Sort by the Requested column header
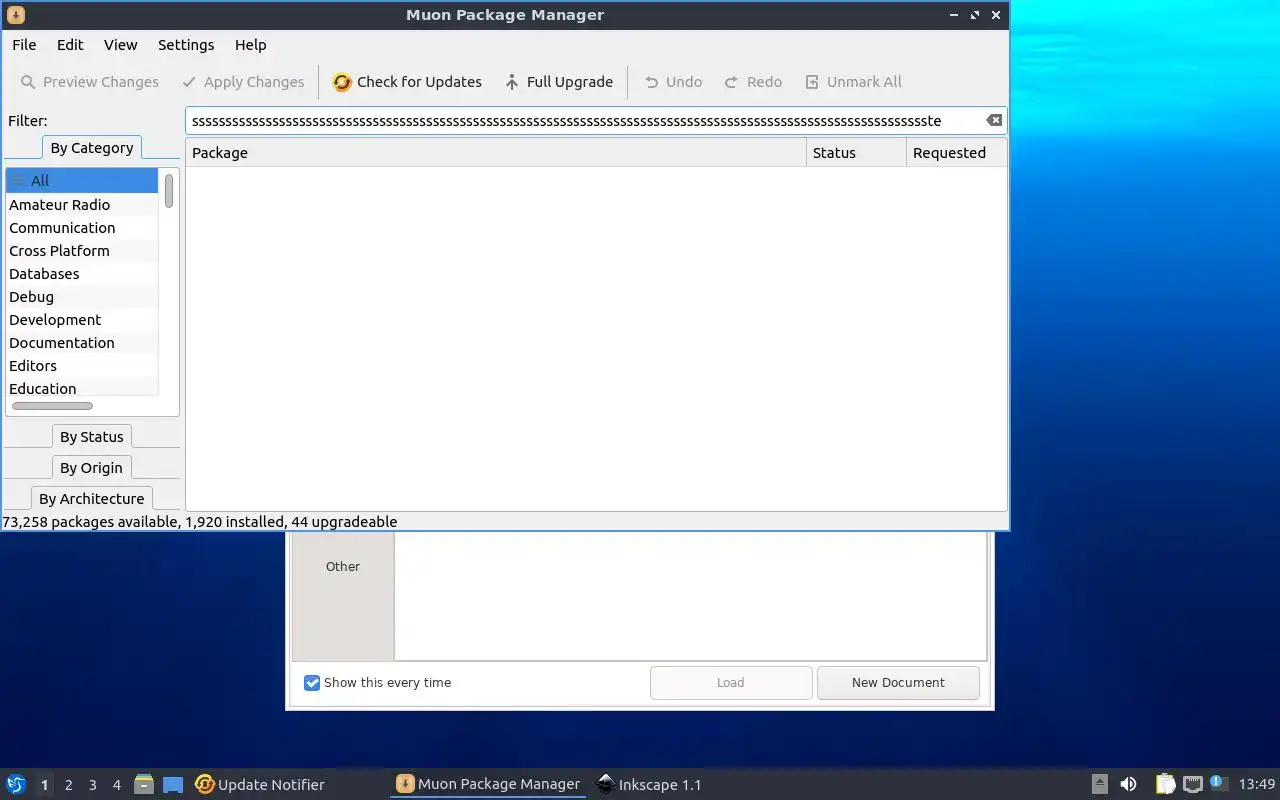The height and width of the screenshot is (800, 1280). (956, 153)
